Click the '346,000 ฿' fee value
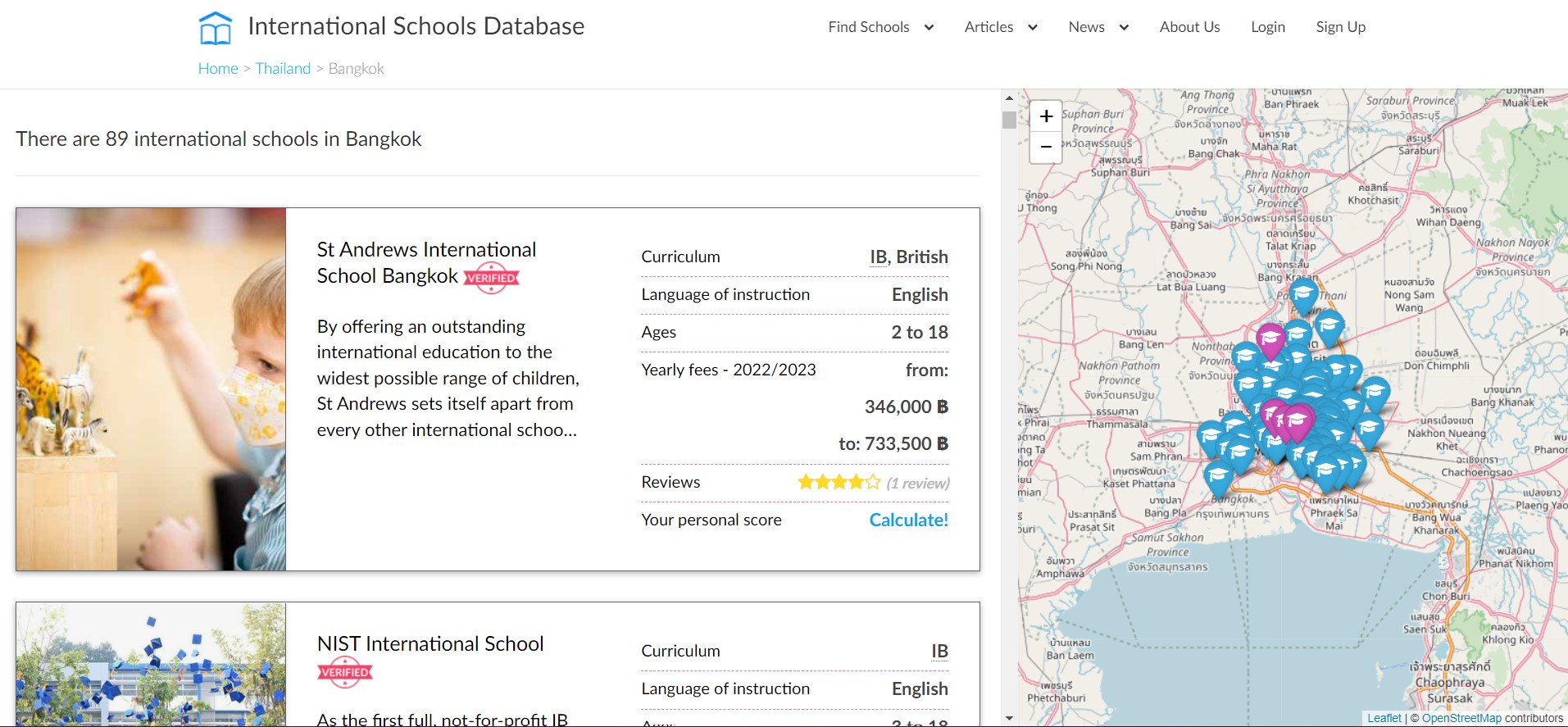 pos(907,407)
